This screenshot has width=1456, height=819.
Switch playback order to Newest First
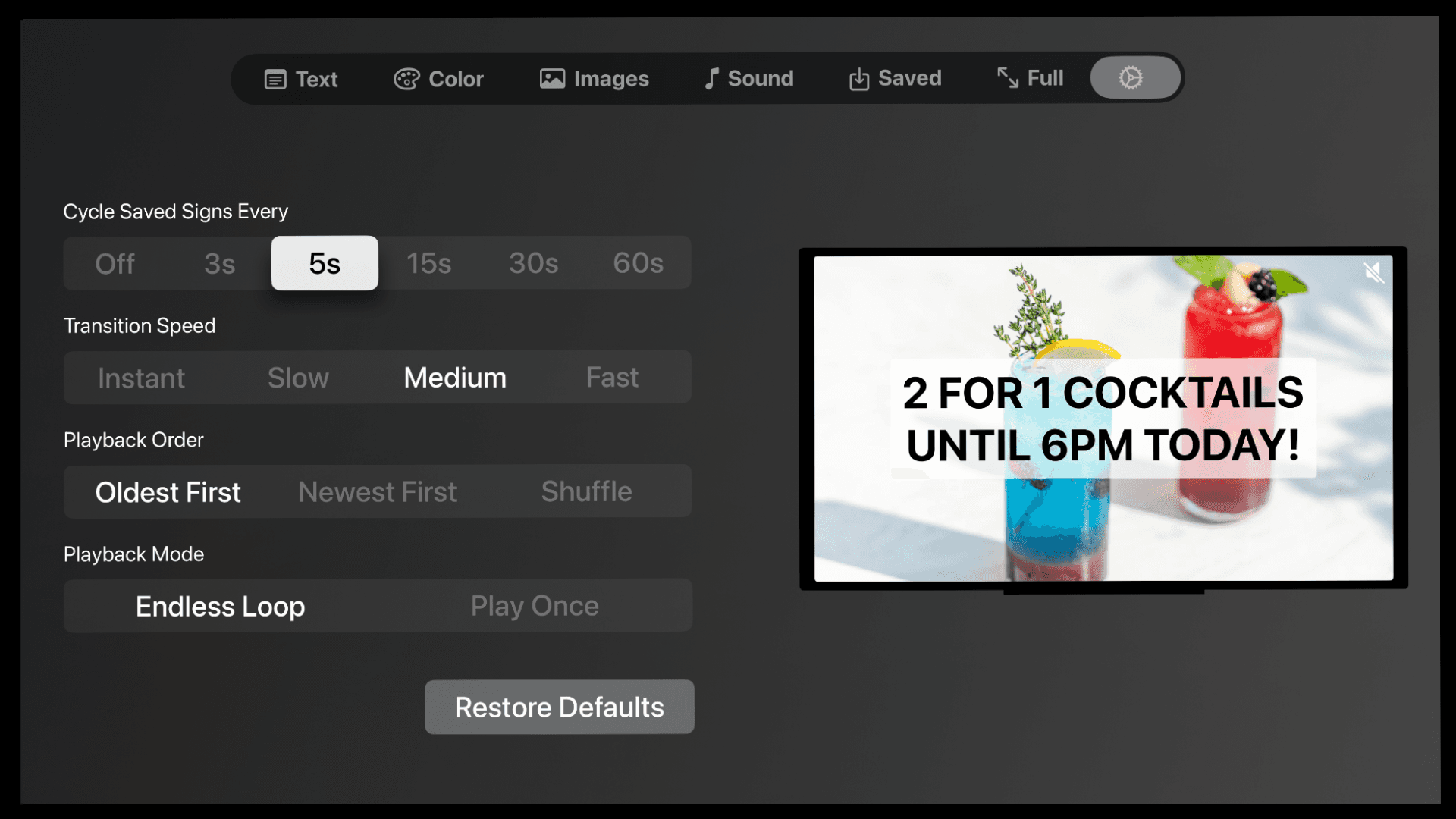point(378,491)
